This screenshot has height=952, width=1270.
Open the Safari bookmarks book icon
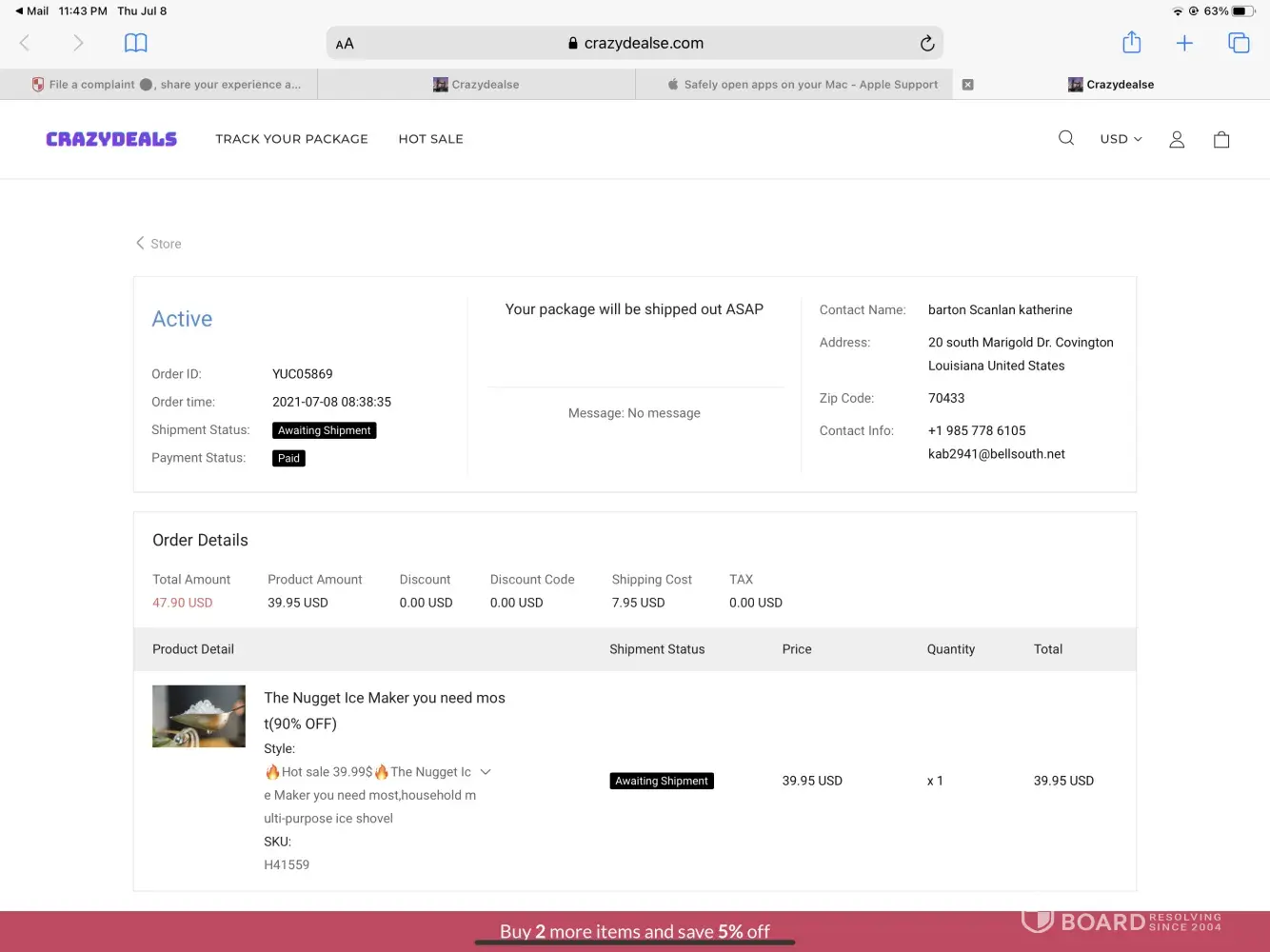(136, 43)
